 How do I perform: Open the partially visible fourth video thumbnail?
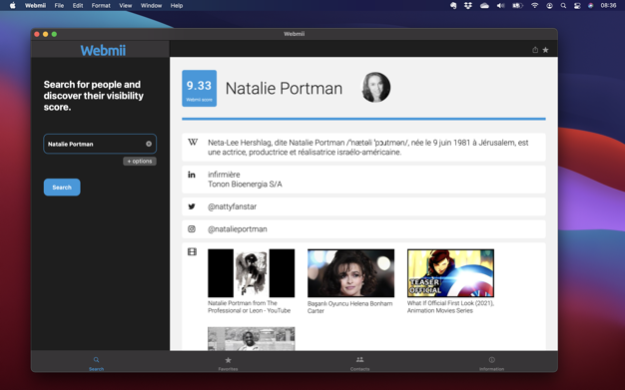click(251, 339)
